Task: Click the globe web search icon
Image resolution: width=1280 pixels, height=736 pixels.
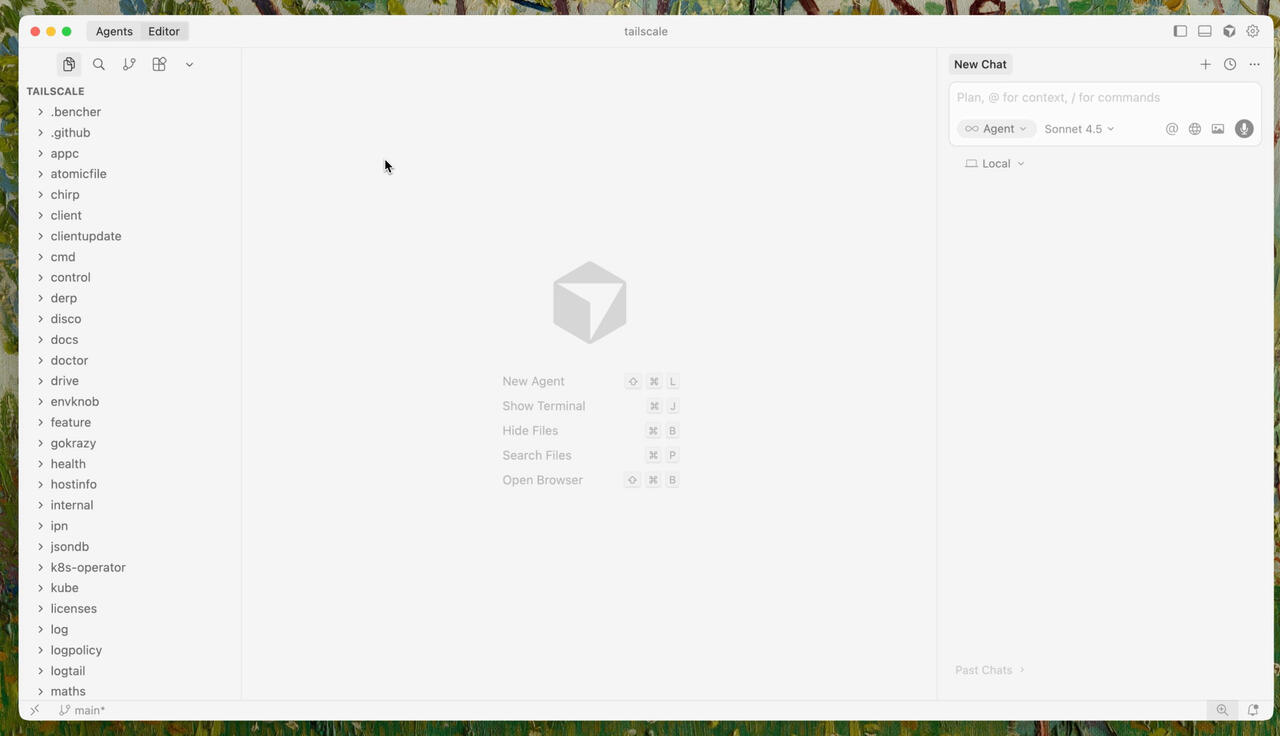Action: tap(1195, 129)
